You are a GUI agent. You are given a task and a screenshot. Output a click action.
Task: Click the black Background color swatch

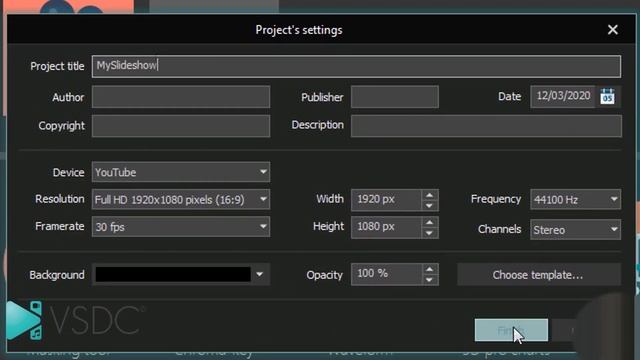click(173, 275)
